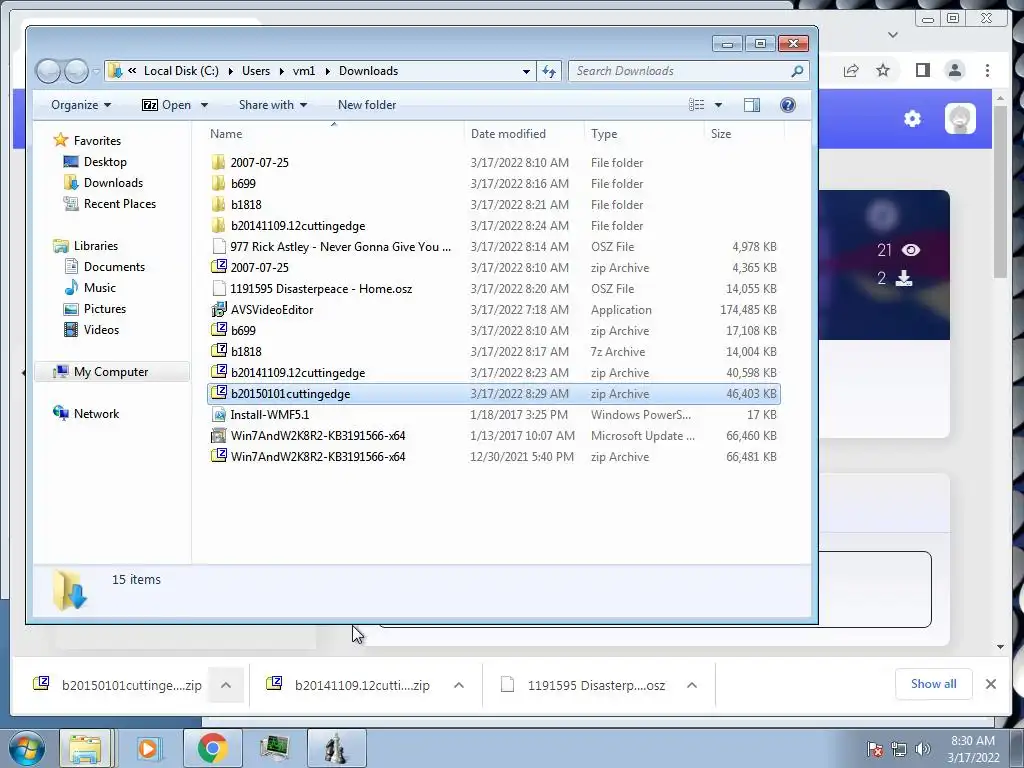Image resolution: width=1024 pixels, height=768 pixels.
Task: Expand the Share with dropdown
Action: tap(273, 105)
